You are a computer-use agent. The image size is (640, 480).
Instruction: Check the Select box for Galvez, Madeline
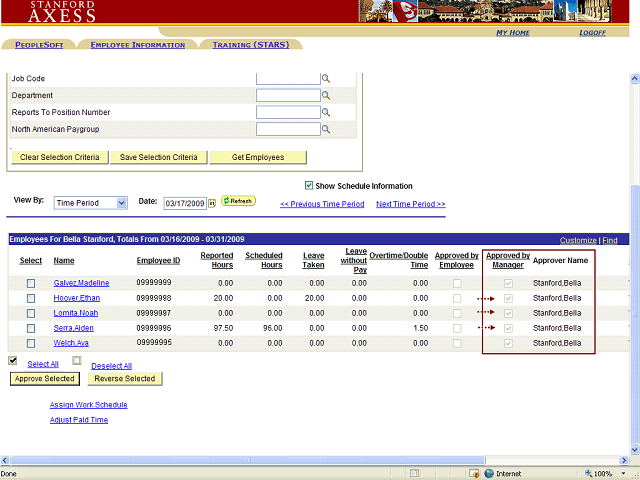[x=31, y=284]
